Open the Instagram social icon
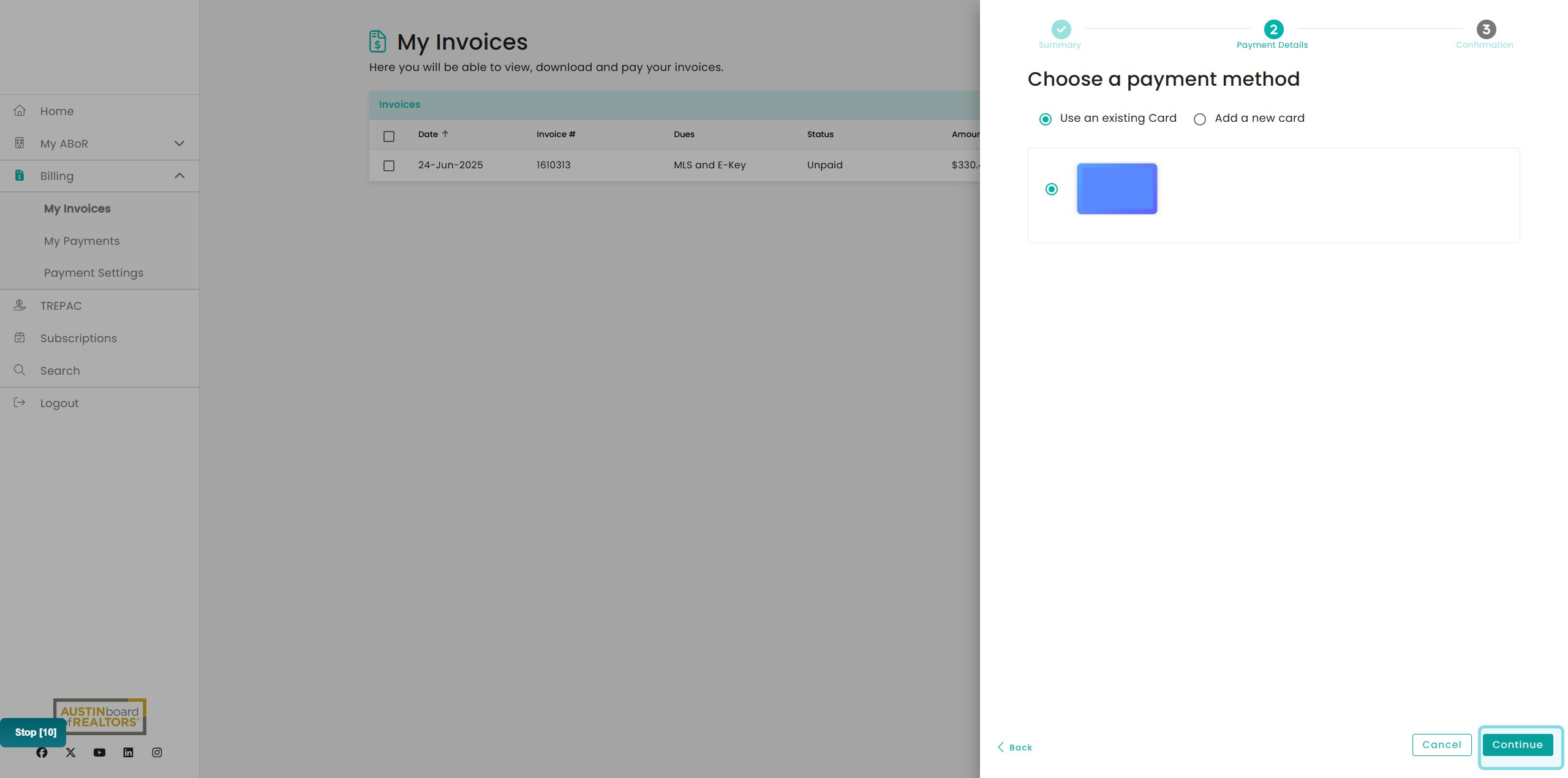The height and width of the screenshot is (778, 1568). (x=157, y=752)
